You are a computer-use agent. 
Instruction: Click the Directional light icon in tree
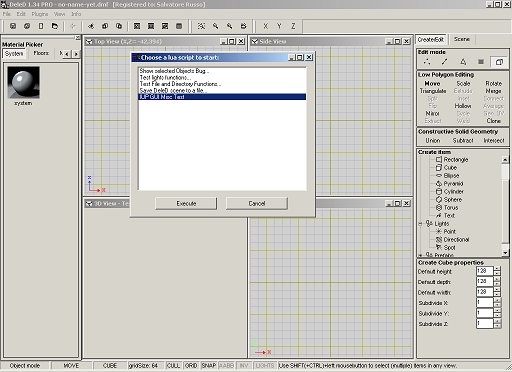pyautogui.click(x=439, y=240)
